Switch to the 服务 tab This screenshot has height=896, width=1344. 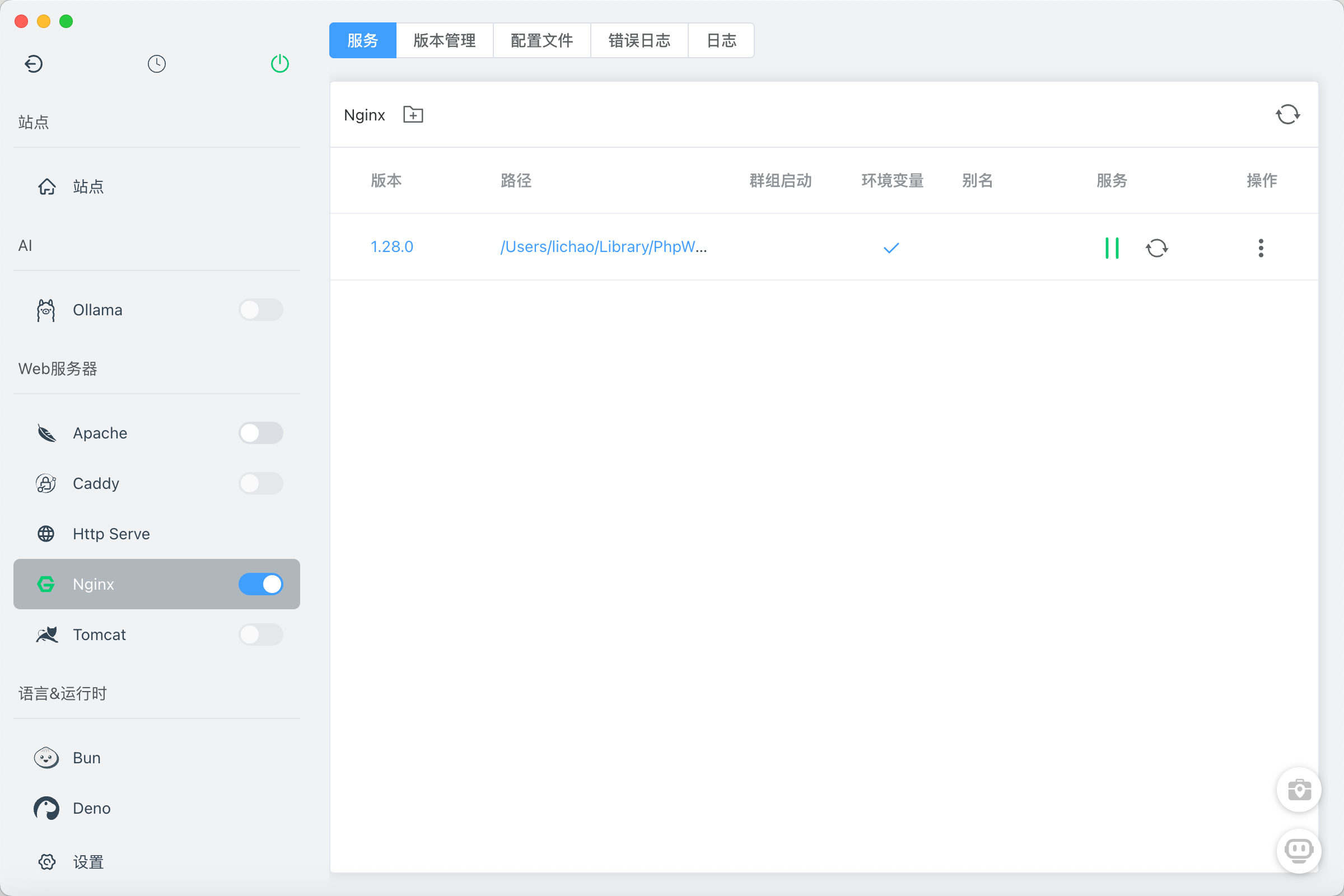[x=362, y=40]
